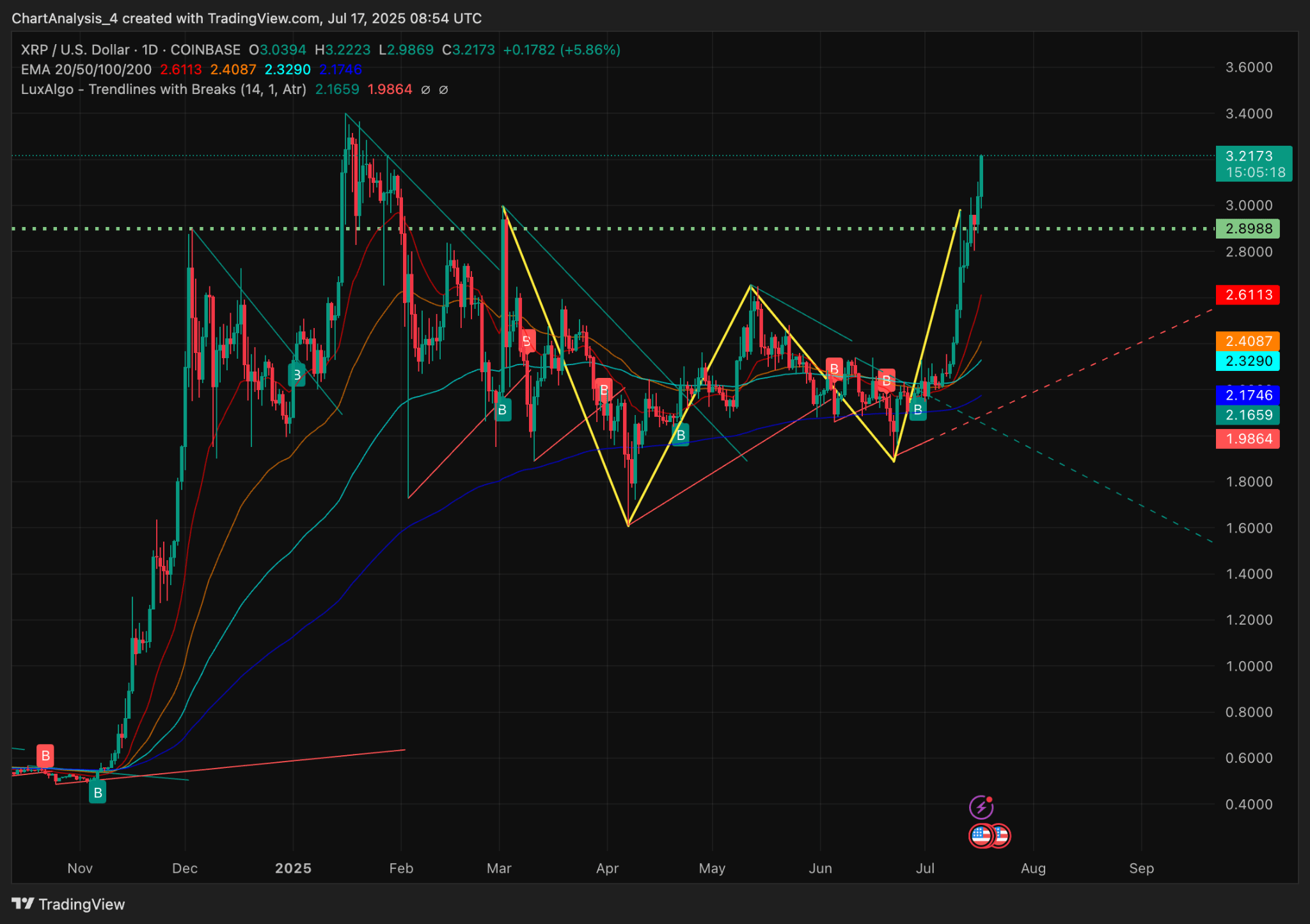Click the green B marker before July
This screenshot has width=1310, height=924.
tap(917, 410)
